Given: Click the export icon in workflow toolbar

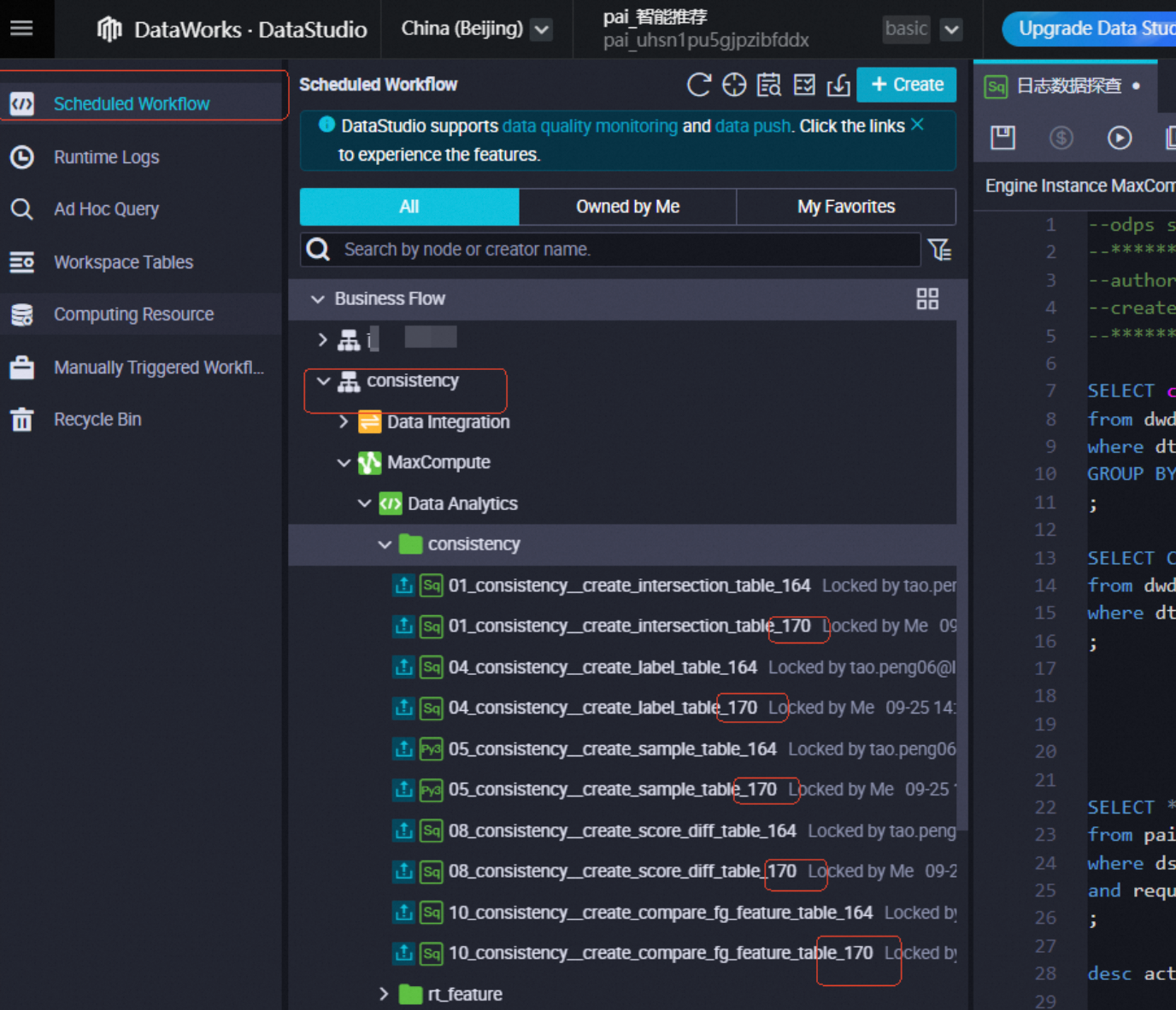Looking at the screenshot, I should [838, 85].
